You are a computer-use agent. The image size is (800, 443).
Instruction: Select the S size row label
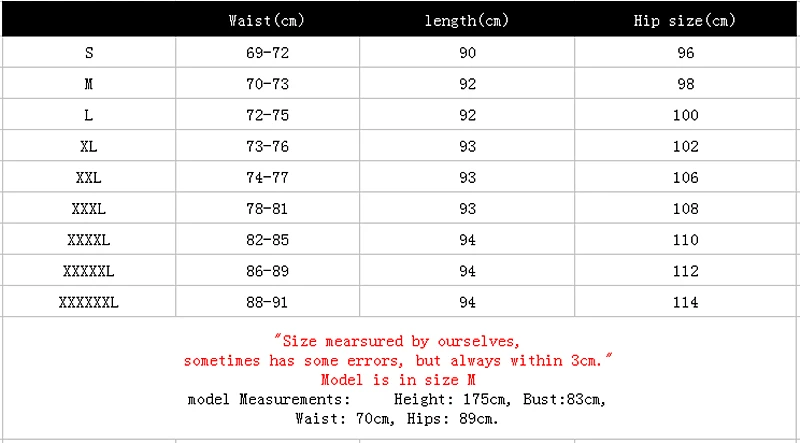(x=89, y=53)
